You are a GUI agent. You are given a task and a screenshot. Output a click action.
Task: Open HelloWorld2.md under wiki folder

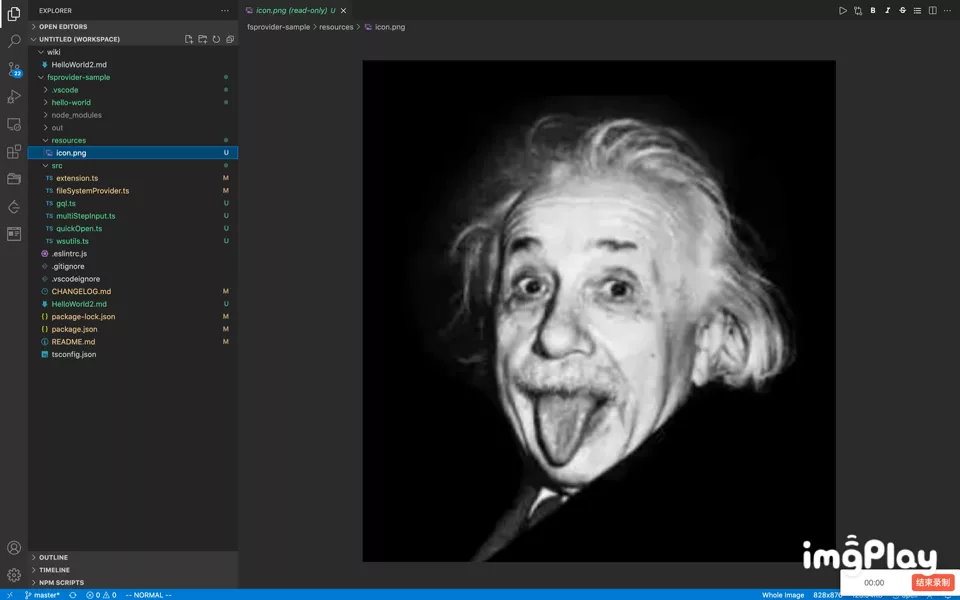tap(133, 64)
